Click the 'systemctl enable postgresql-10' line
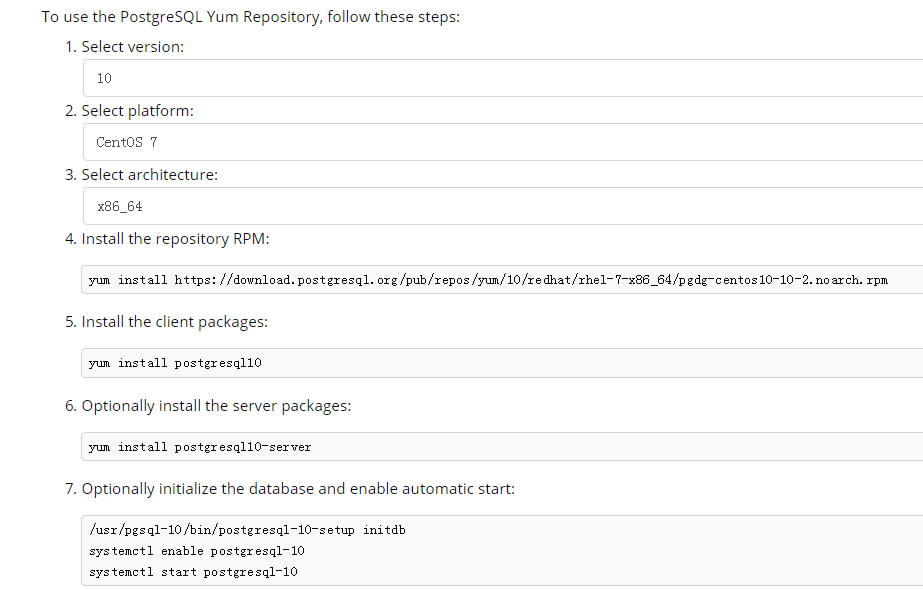 click(197, 551)
